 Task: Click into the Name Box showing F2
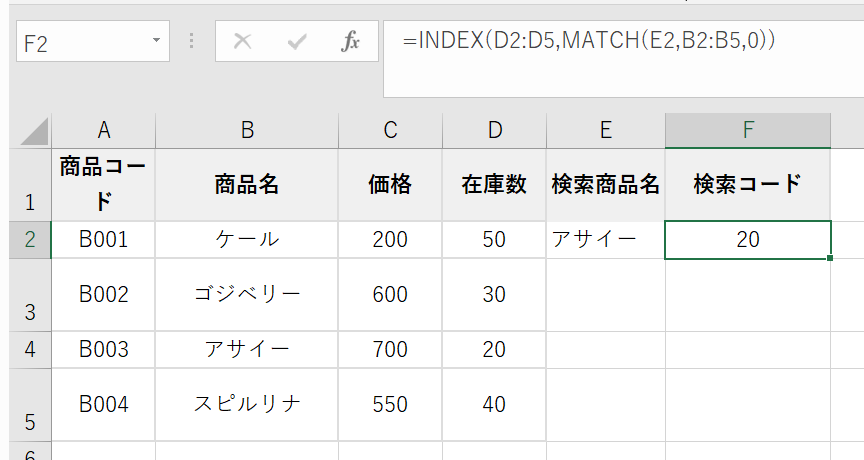click(x=80, y=42)
